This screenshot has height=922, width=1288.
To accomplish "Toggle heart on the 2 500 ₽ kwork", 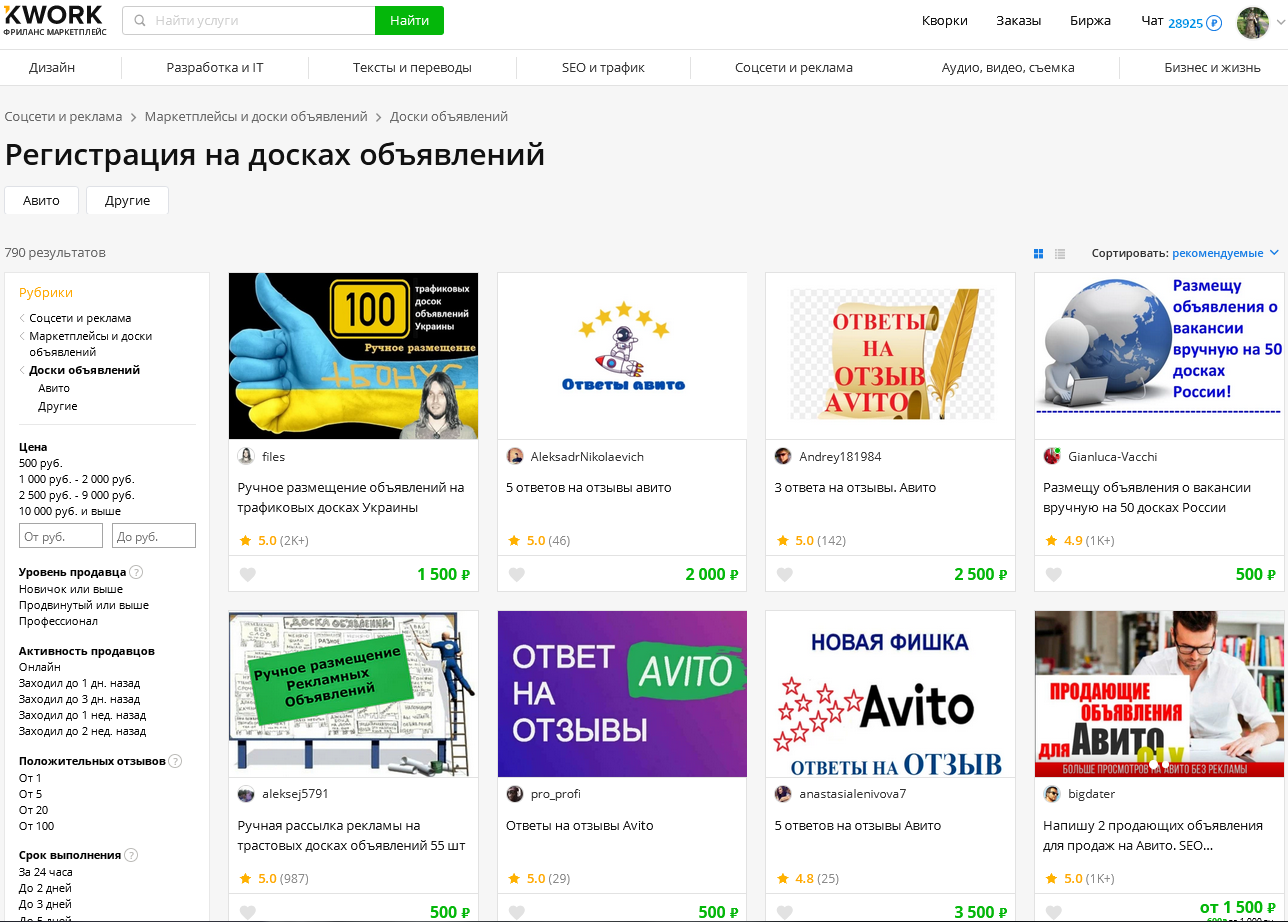I will [x=785, y=575].
